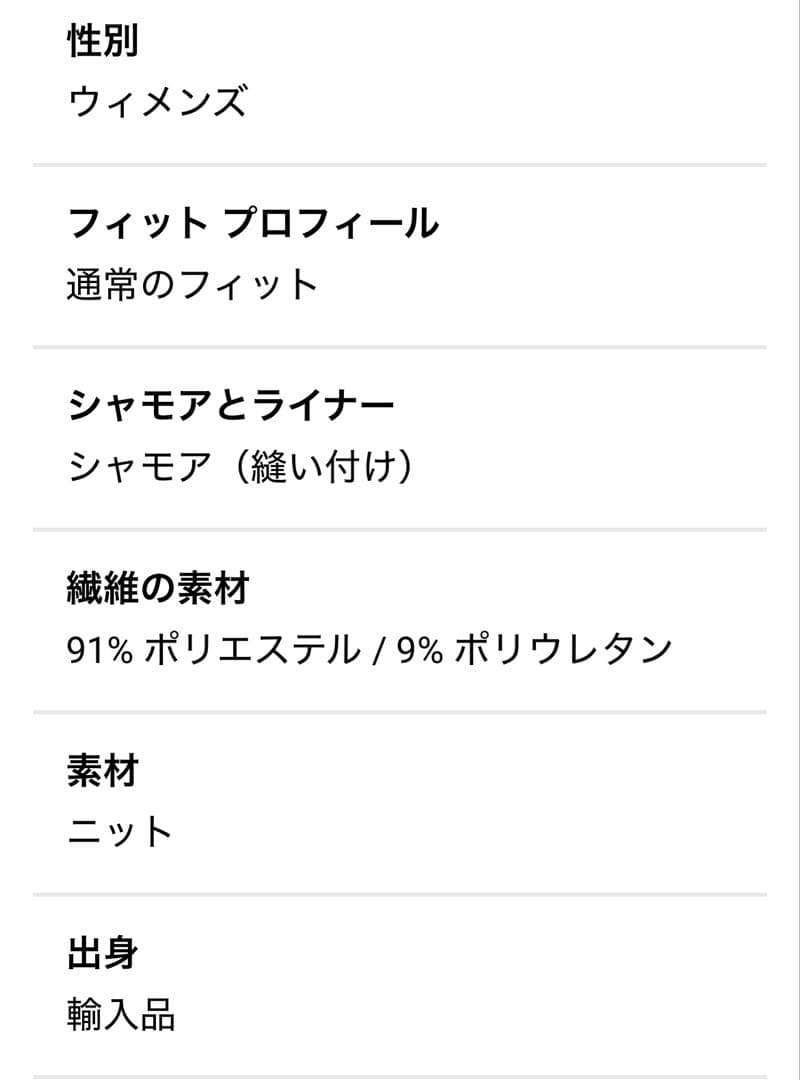Viewport: 800px width, 1080px height.
Task: Click the 繊維の素材 heading
Action: 157,588
